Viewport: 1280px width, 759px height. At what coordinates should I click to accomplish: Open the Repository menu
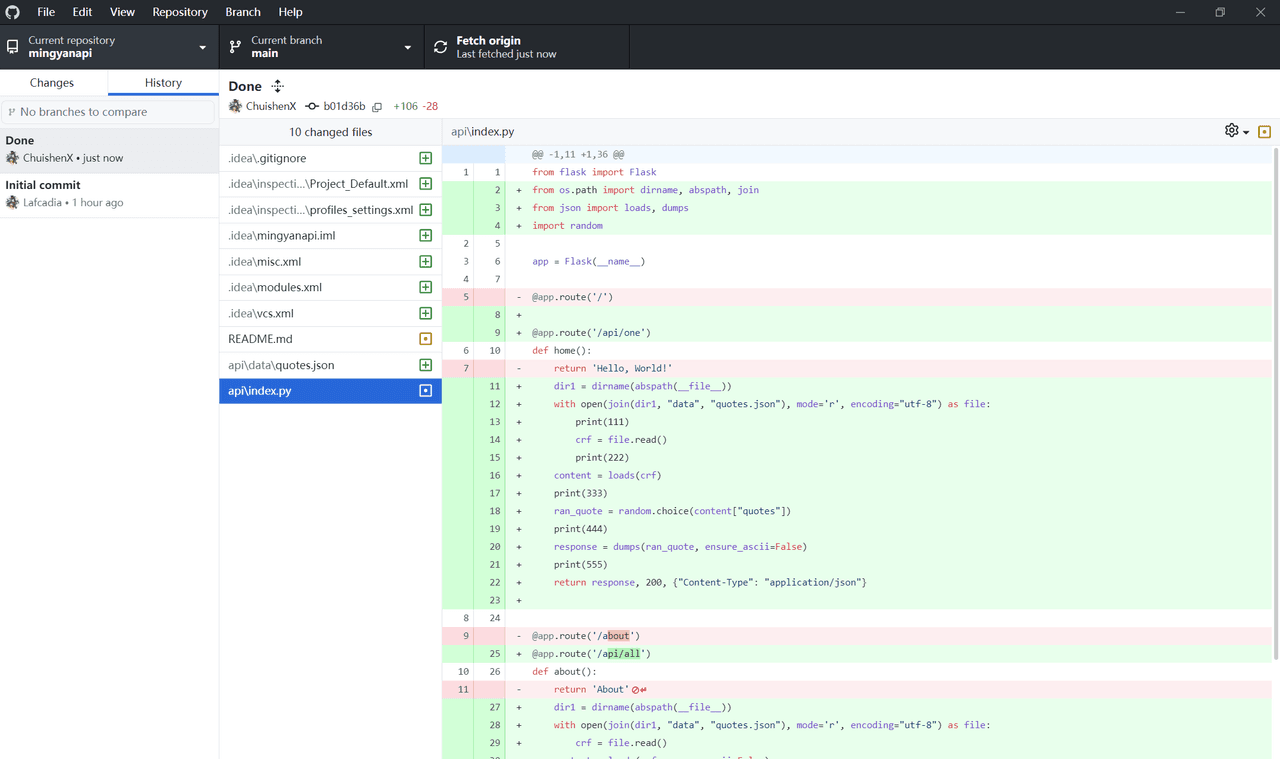[180, 12]
